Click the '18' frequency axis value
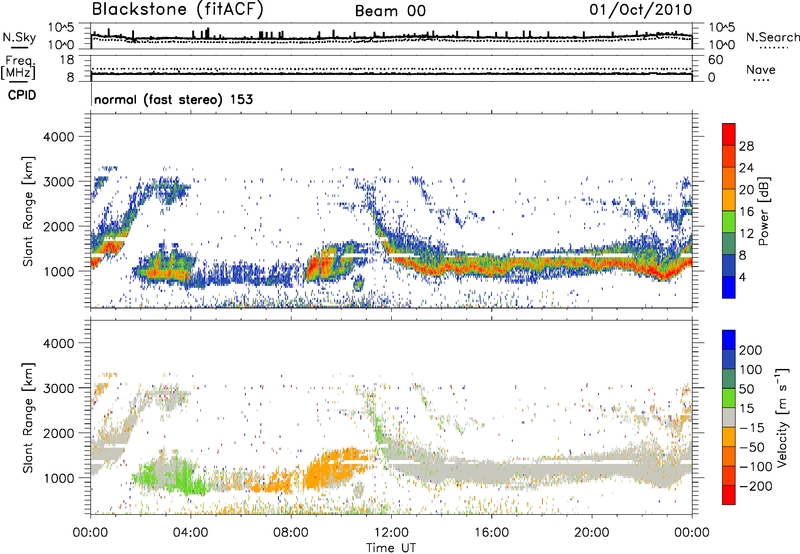The height and width of the screenshot is (554, 800). tap(67, 60)
